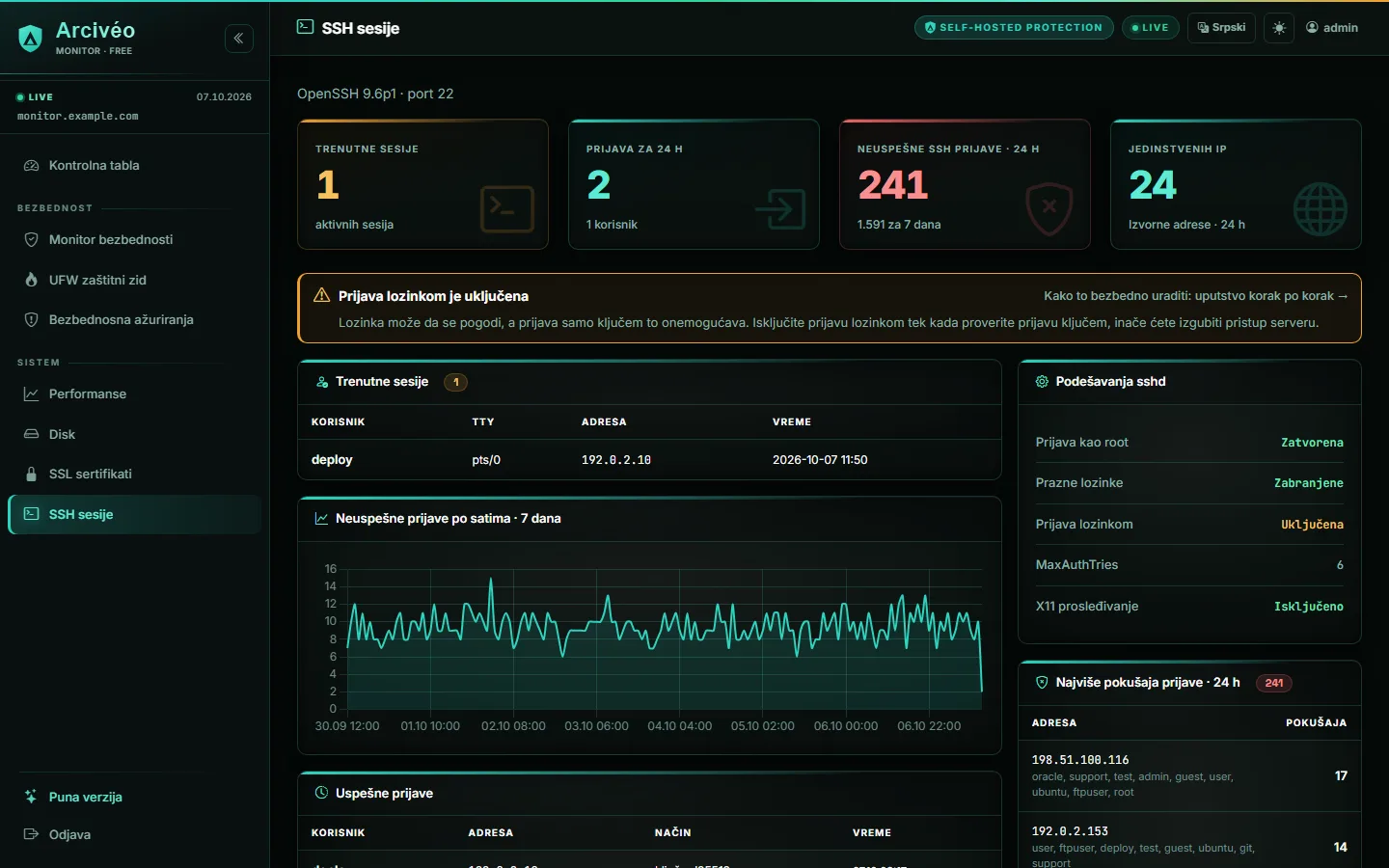The image size is (1389, 868).
Task: Click the LIVE badge in the top bar
Action: [x=1151, y=28]
